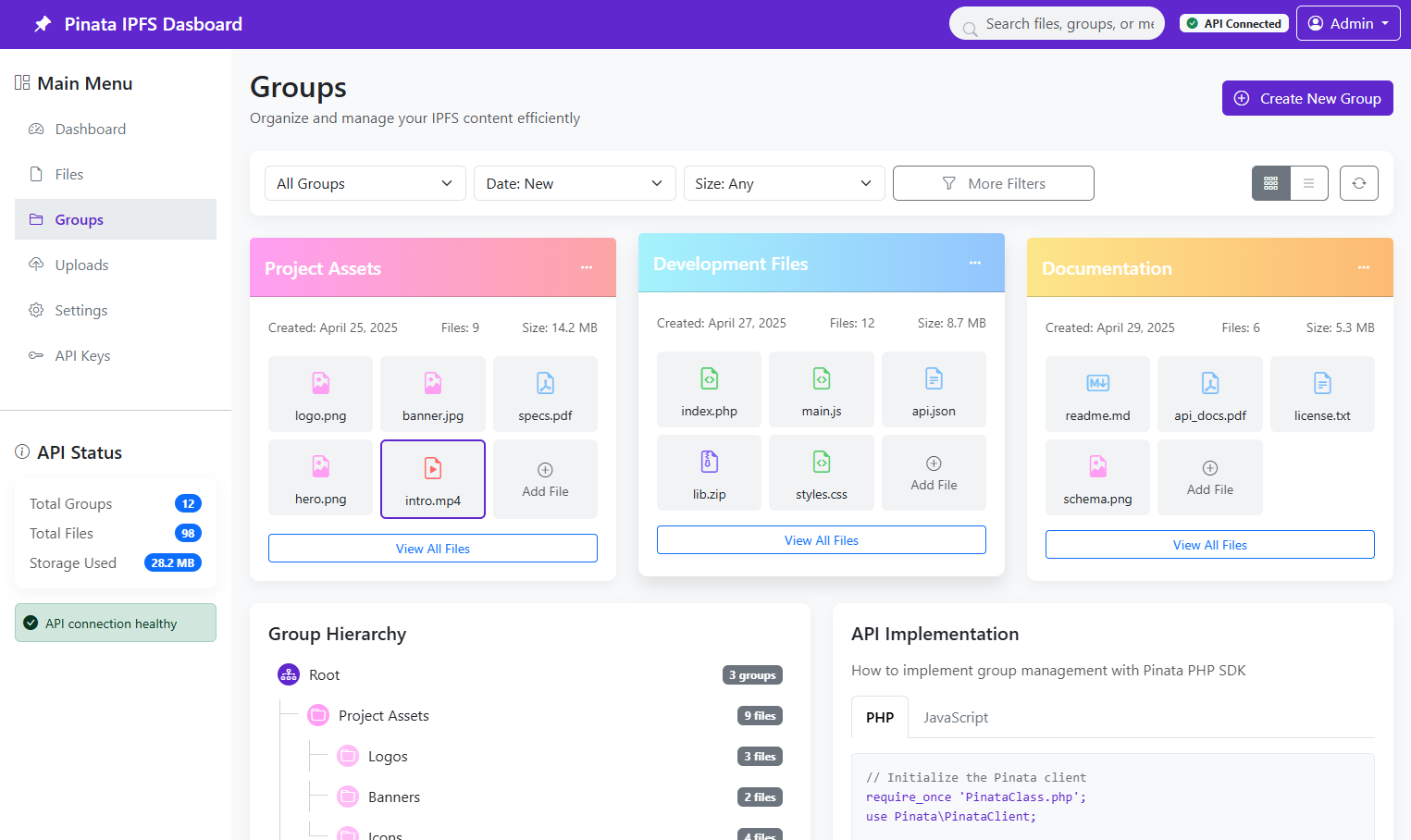1411x840 pixels.
Task: Open Project Assets card options menu
Action: 587,267
